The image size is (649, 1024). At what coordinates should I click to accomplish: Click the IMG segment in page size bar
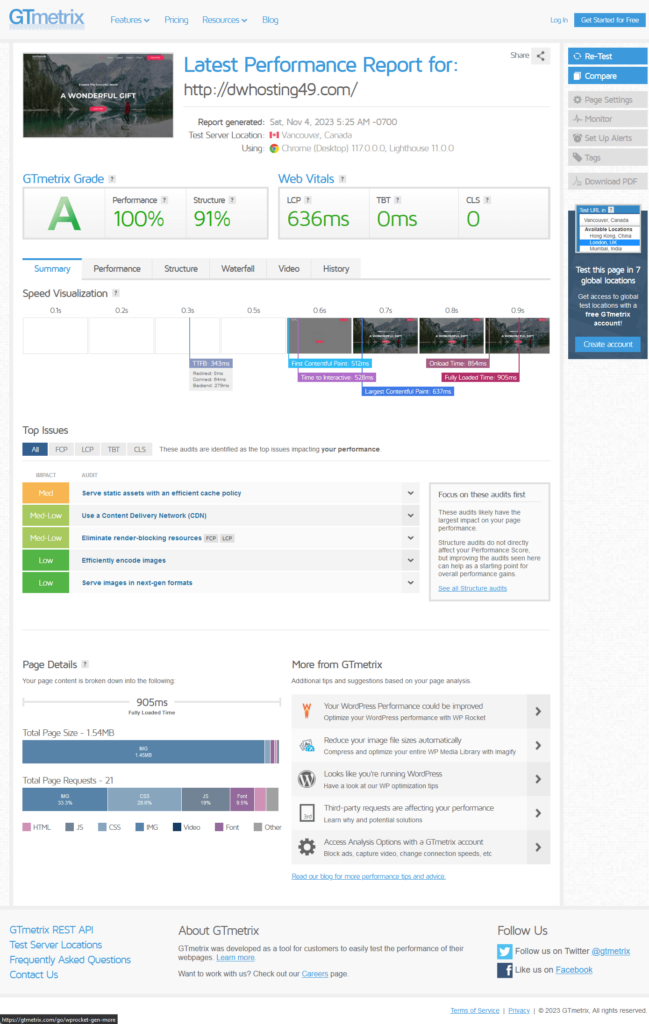coord(143,752)
